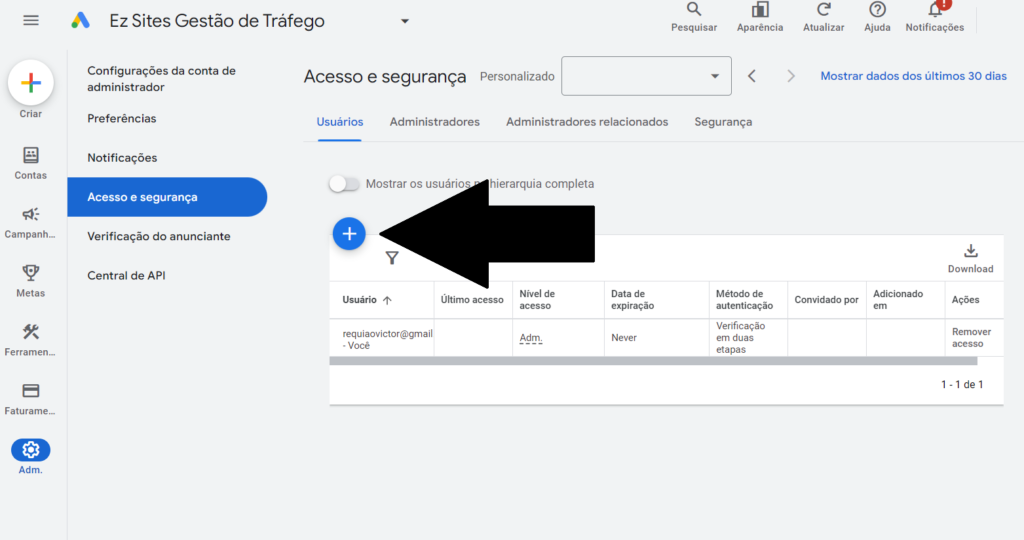Click the Criar plus button
Image resolution: width=1024 pixels, height=540 pixels.
(x=31, y=83)
